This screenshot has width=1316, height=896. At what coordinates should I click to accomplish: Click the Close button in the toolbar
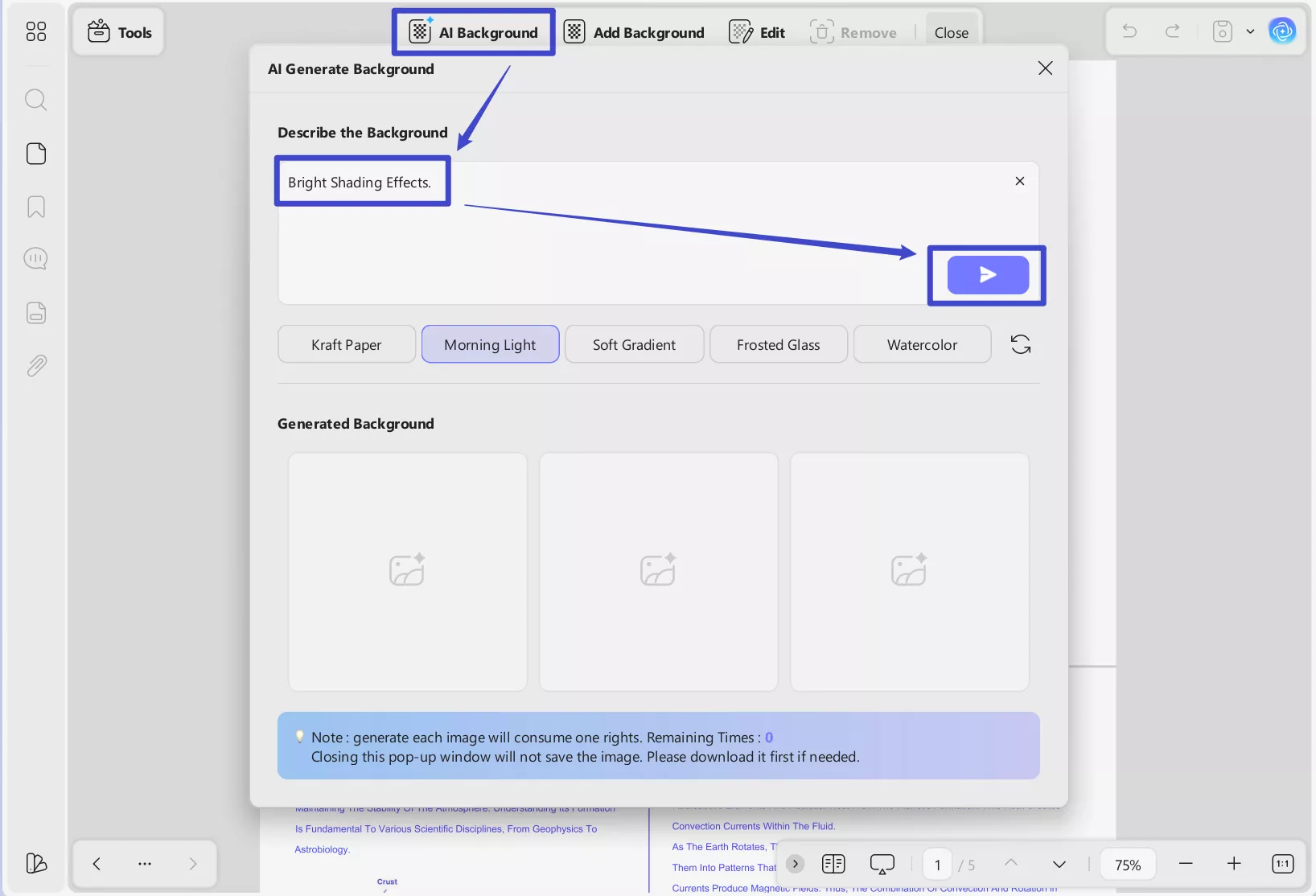point(952,31)
